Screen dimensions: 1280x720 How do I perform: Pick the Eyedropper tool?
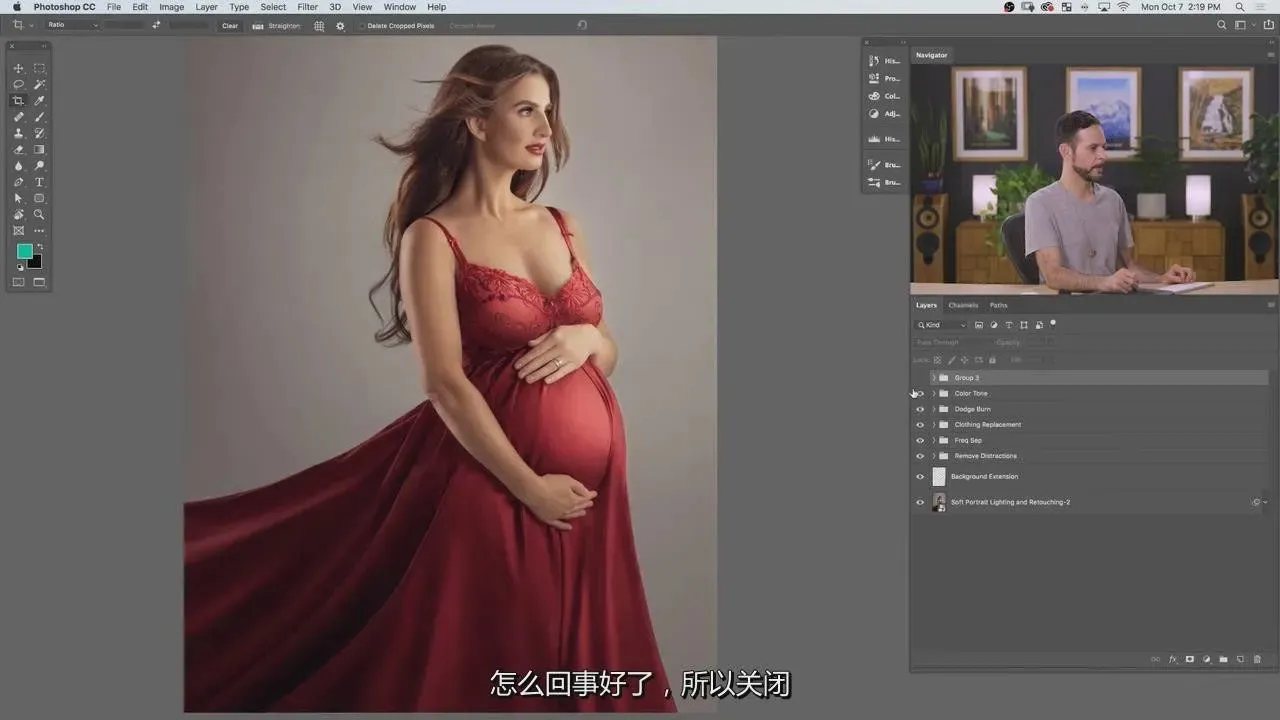click(40, 101)
